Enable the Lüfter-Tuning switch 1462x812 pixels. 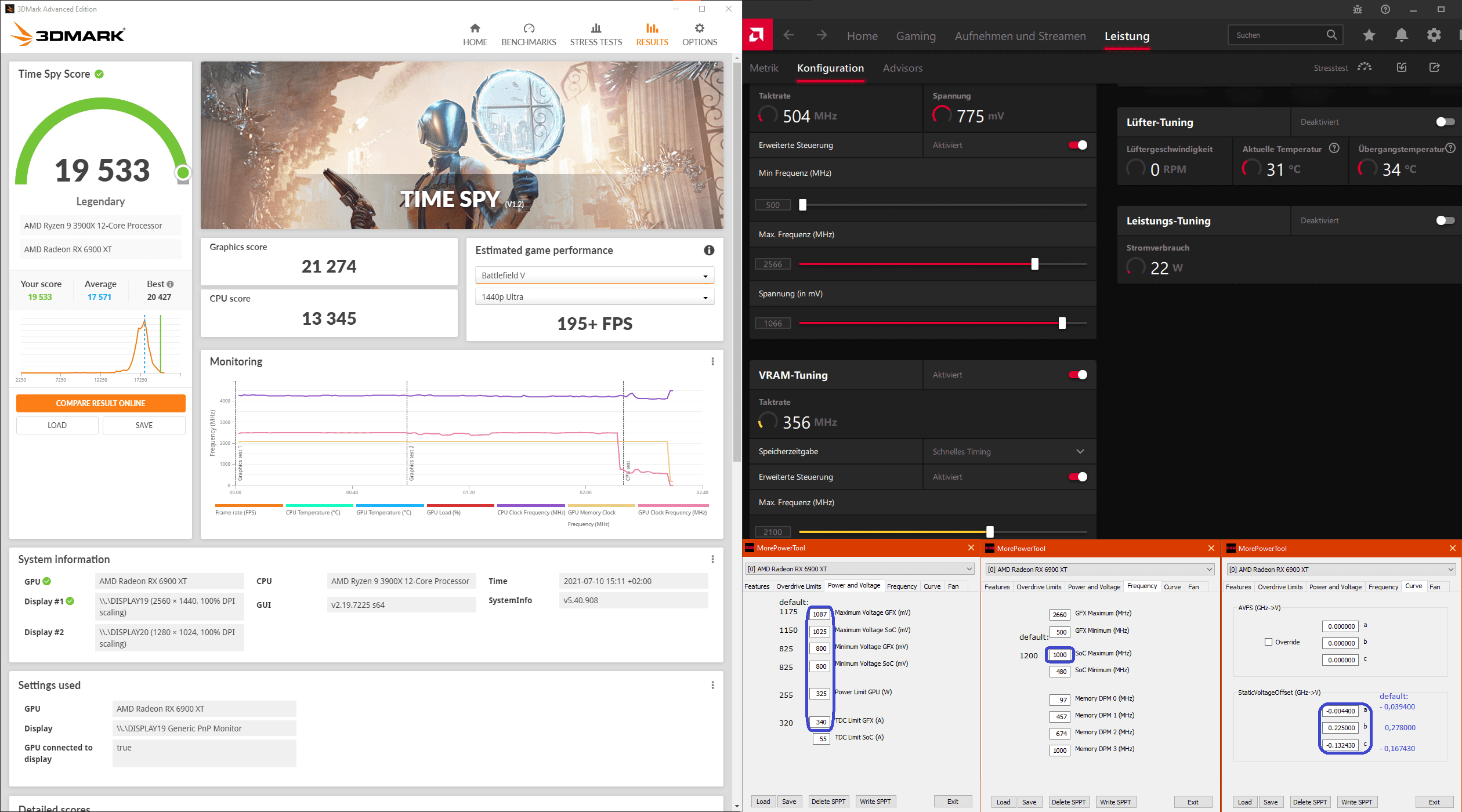pos(1445,122)
